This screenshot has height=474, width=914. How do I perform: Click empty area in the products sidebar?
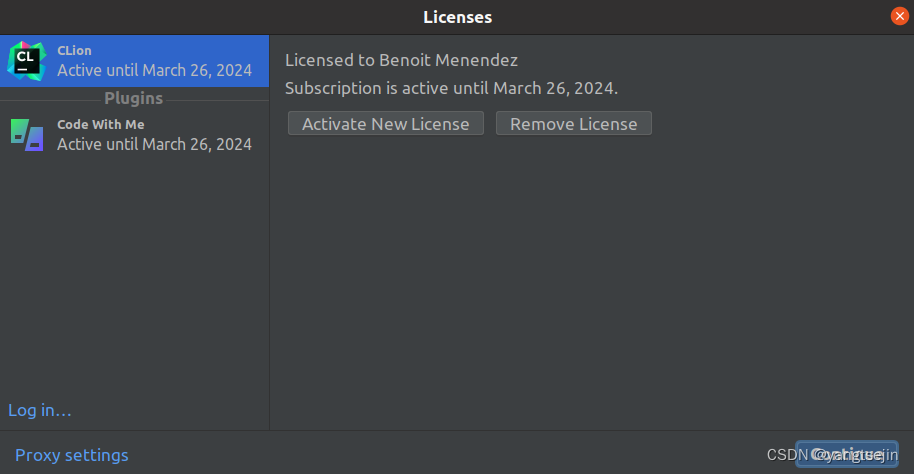point(134,280)
